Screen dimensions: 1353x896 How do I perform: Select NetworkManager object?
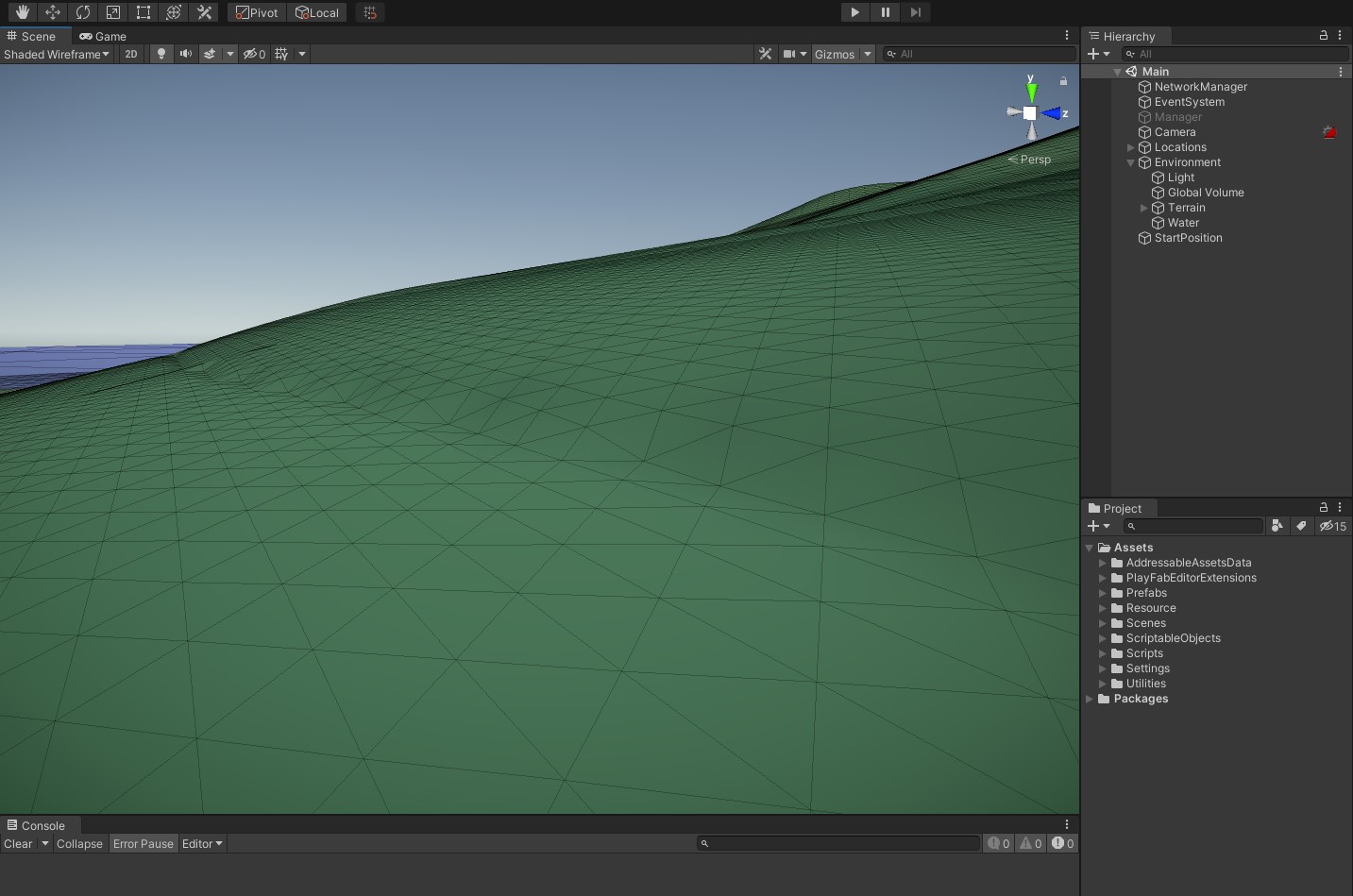click(1200, 87)
